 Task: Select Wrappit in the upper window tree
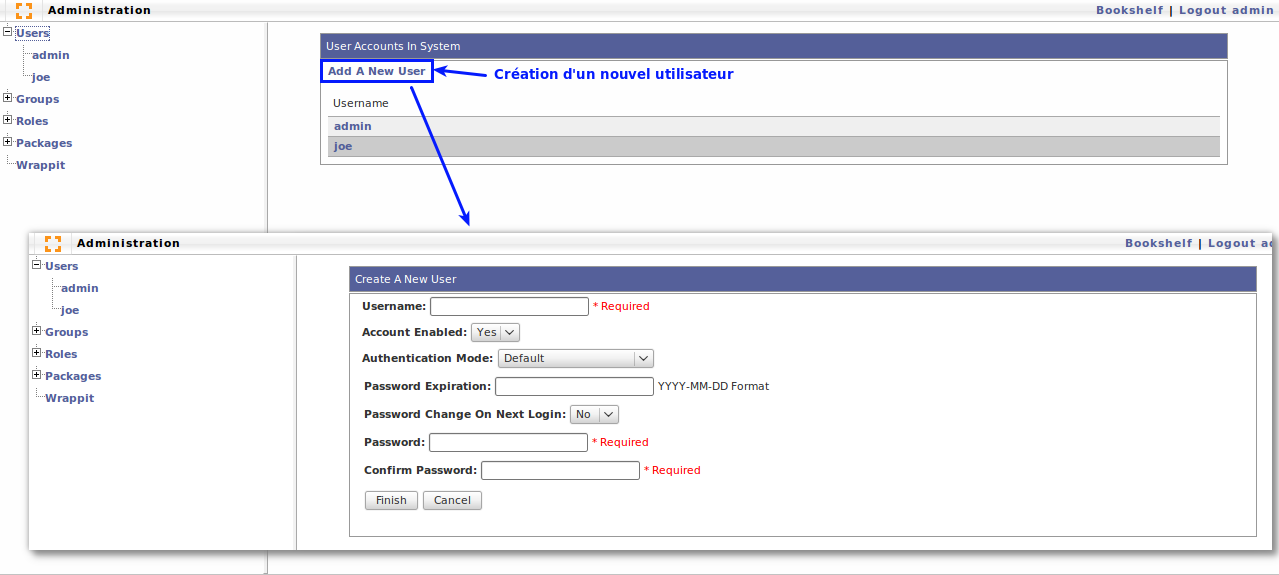[x=41, y=165]
